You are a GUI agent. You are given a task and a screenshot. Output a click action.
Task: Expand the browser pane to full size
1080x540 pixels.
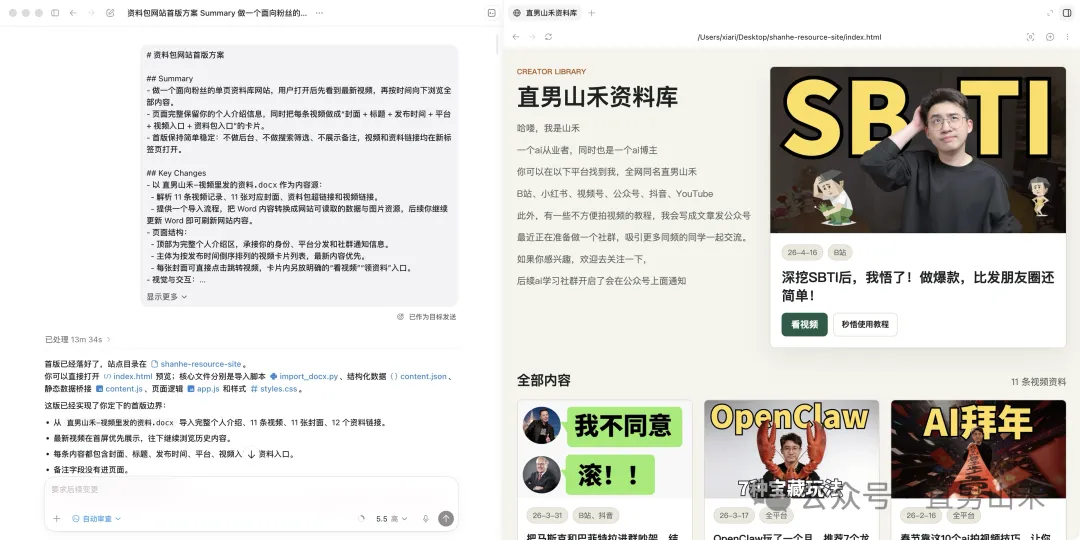tap(1050, 13)
